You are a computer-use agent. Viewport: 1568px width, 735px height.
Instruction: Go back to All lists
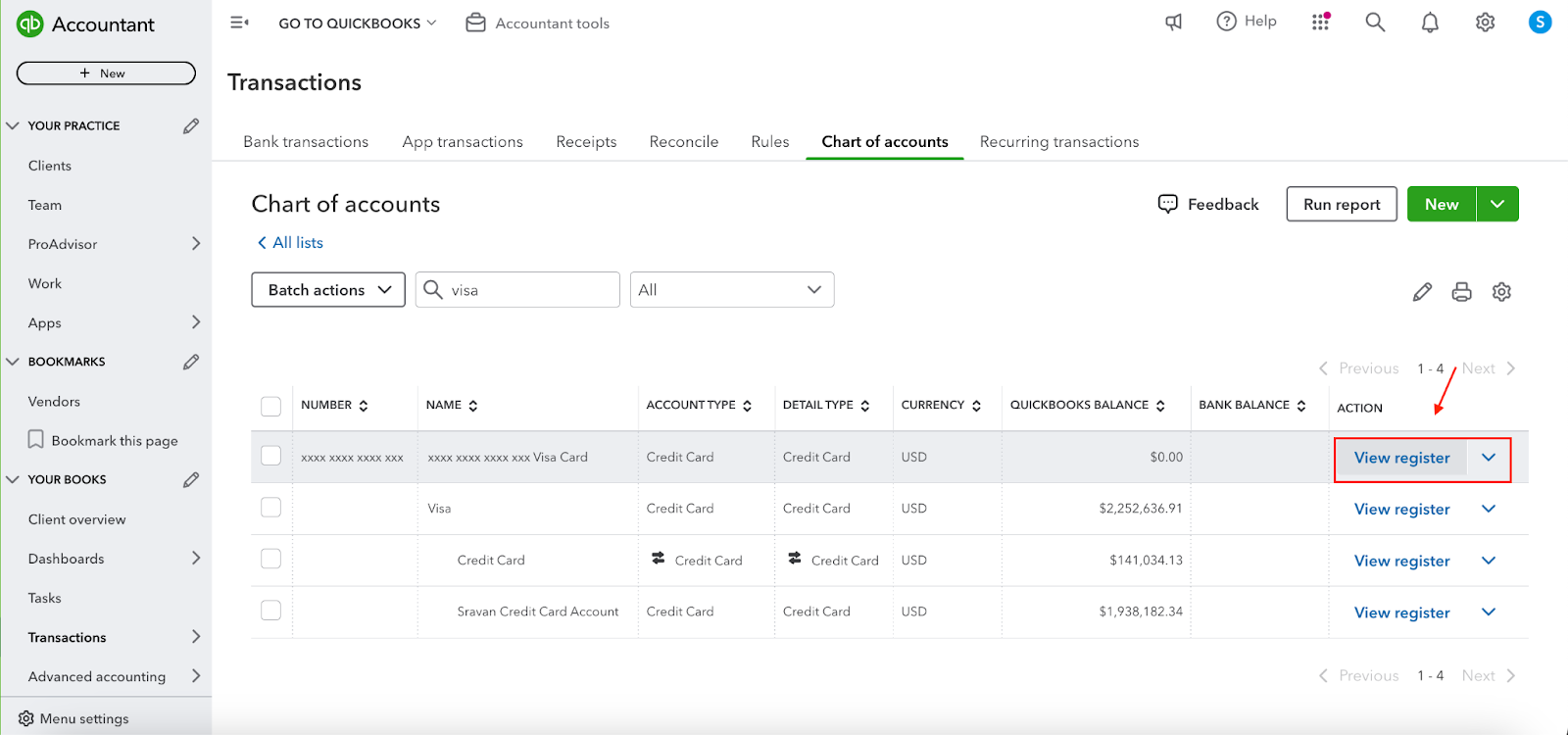pos(290,242)
